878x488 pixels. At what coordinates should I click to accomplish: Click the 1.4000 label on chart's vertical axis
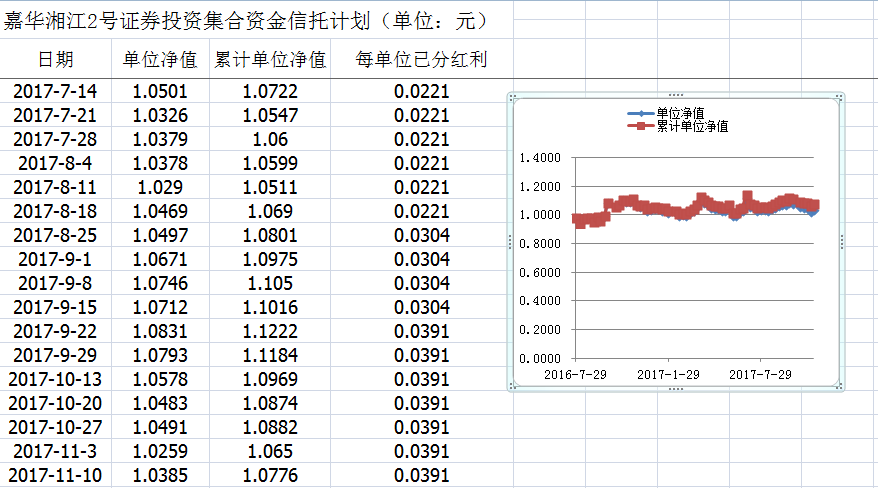pos(541,158)
